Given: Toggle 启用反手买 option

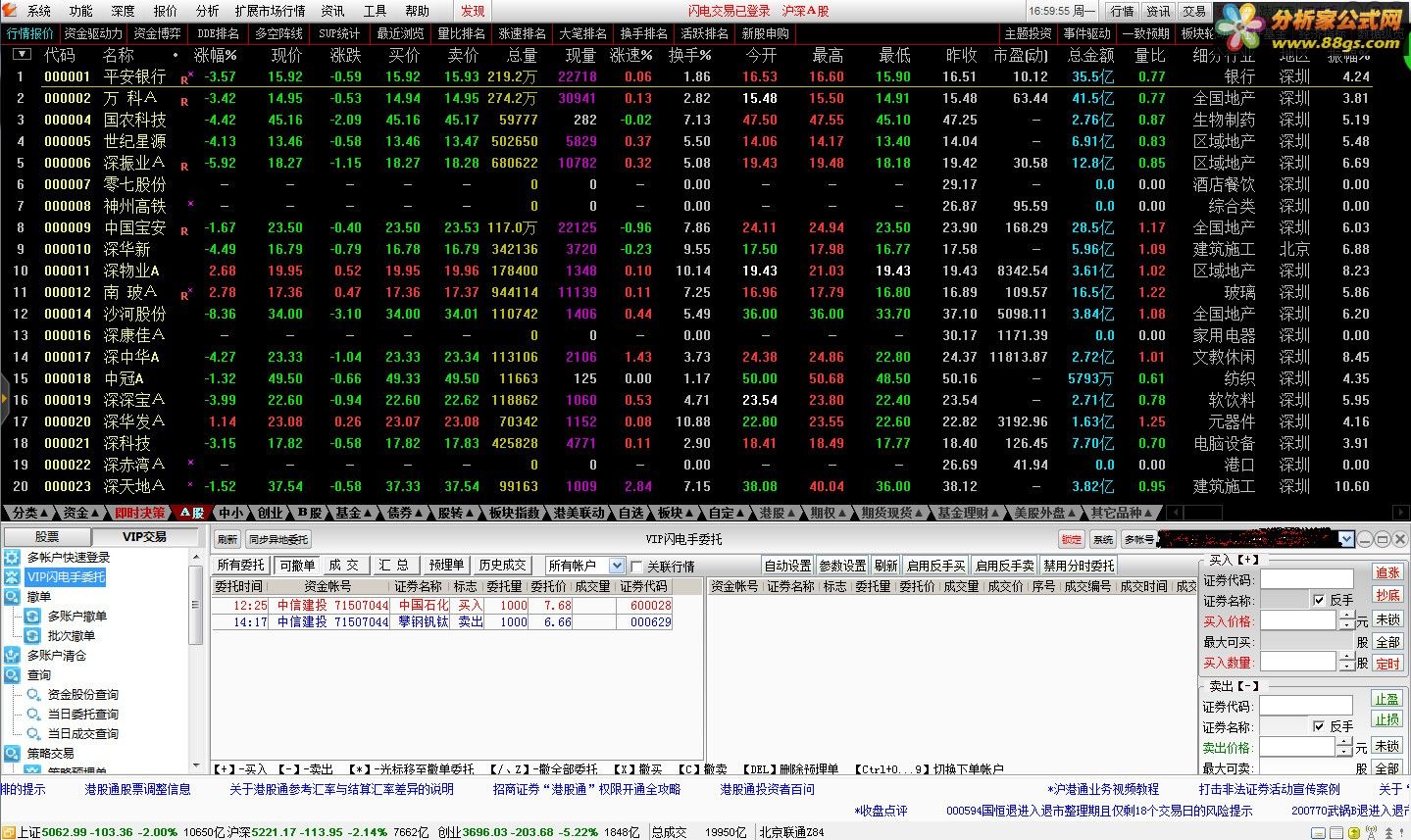Looking at the screenshot, I should click(935, 566).
